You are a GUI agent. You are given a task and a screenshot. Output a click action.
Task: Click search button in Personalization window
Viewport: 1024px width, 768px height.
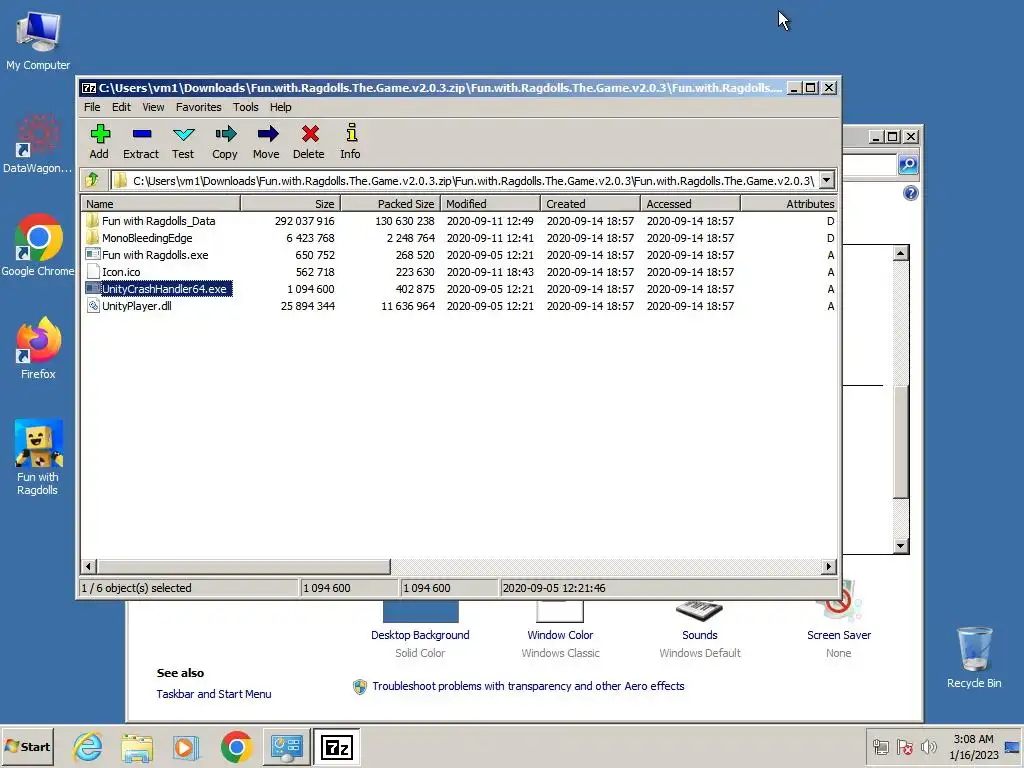click(908, 165)
